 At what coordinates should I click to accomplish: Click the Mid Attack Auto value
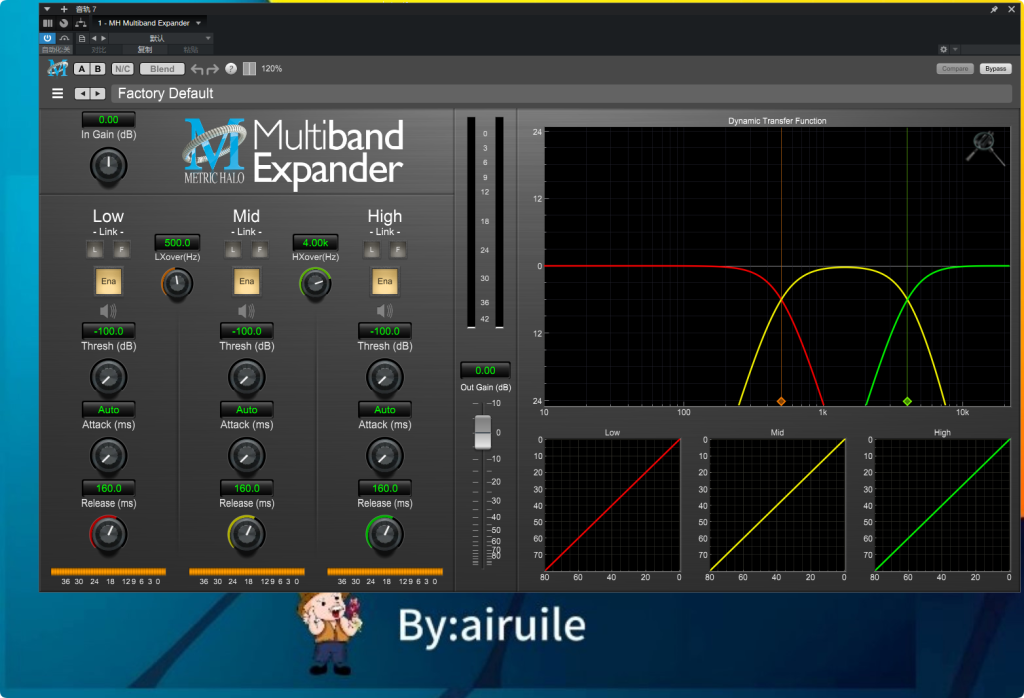click(246, 409)
